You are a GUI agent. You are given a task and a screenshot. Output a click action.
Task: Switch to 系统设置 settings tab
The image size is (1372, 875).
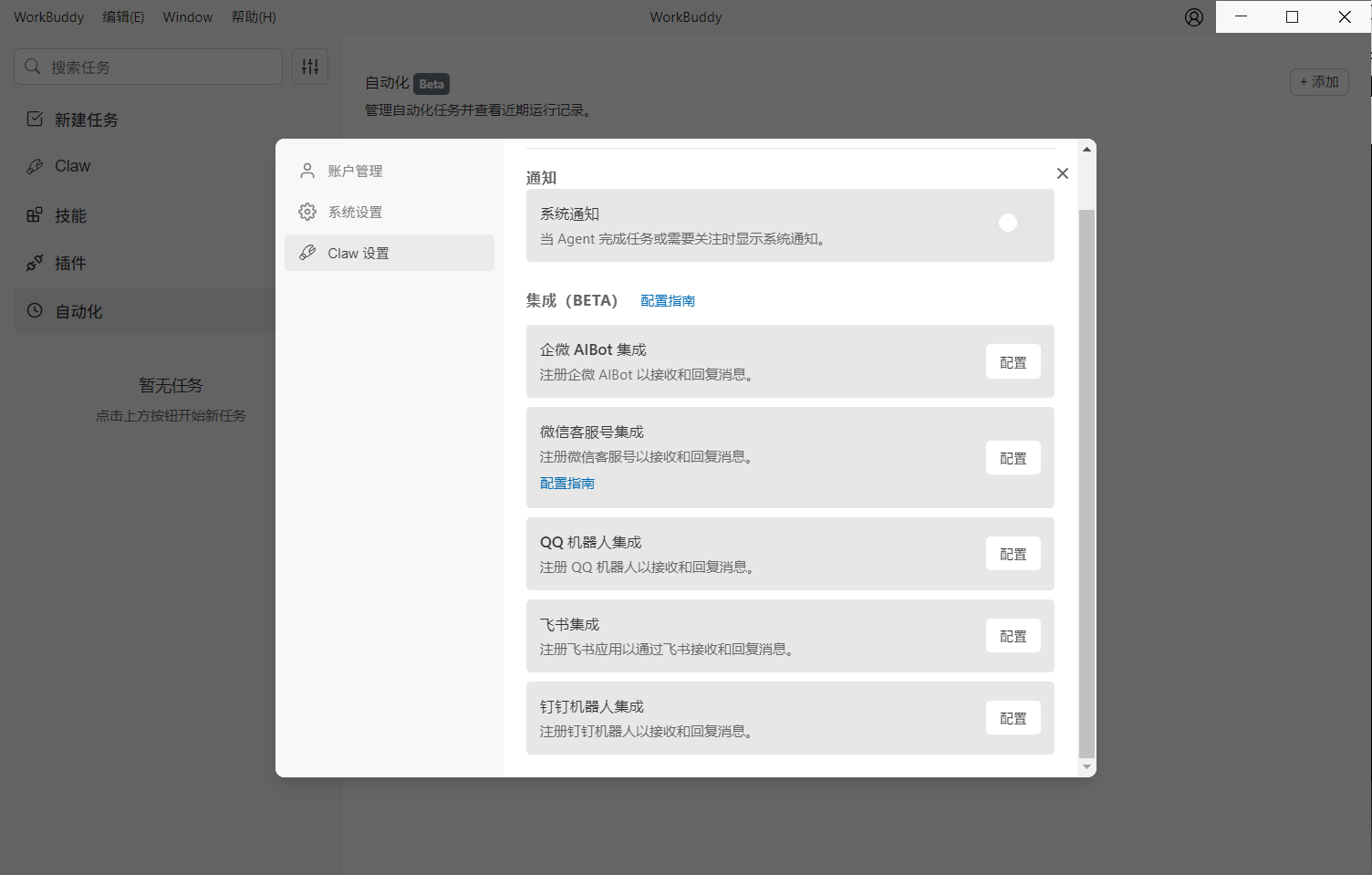(355, 213)
